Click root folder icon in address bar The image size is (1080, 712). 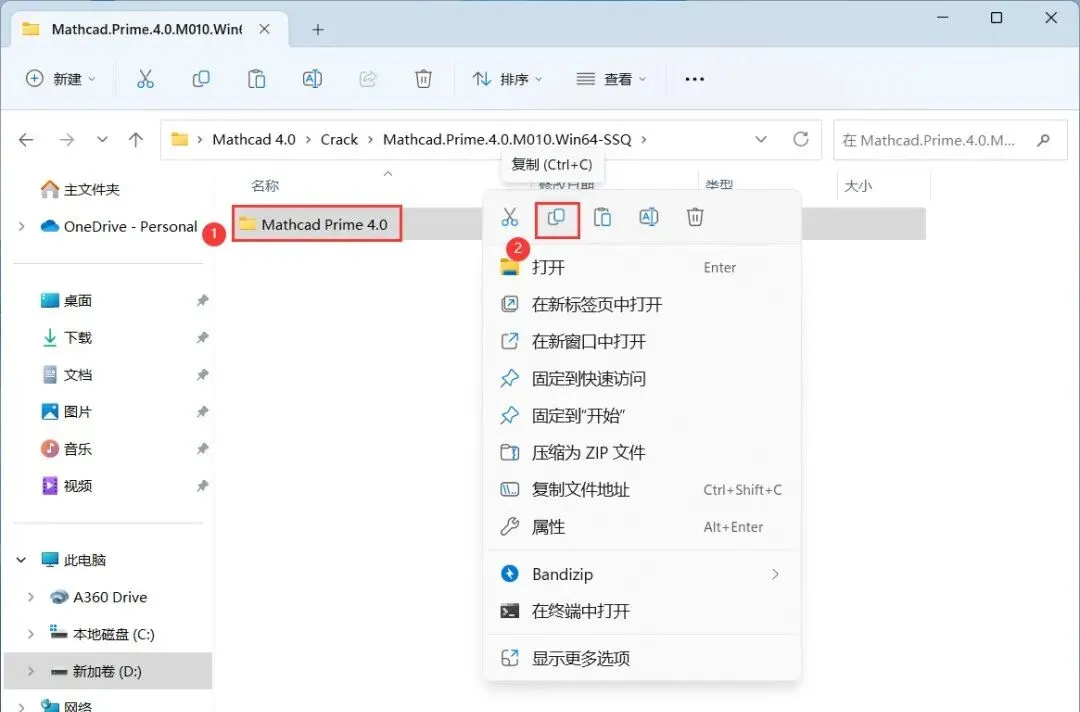180,139
